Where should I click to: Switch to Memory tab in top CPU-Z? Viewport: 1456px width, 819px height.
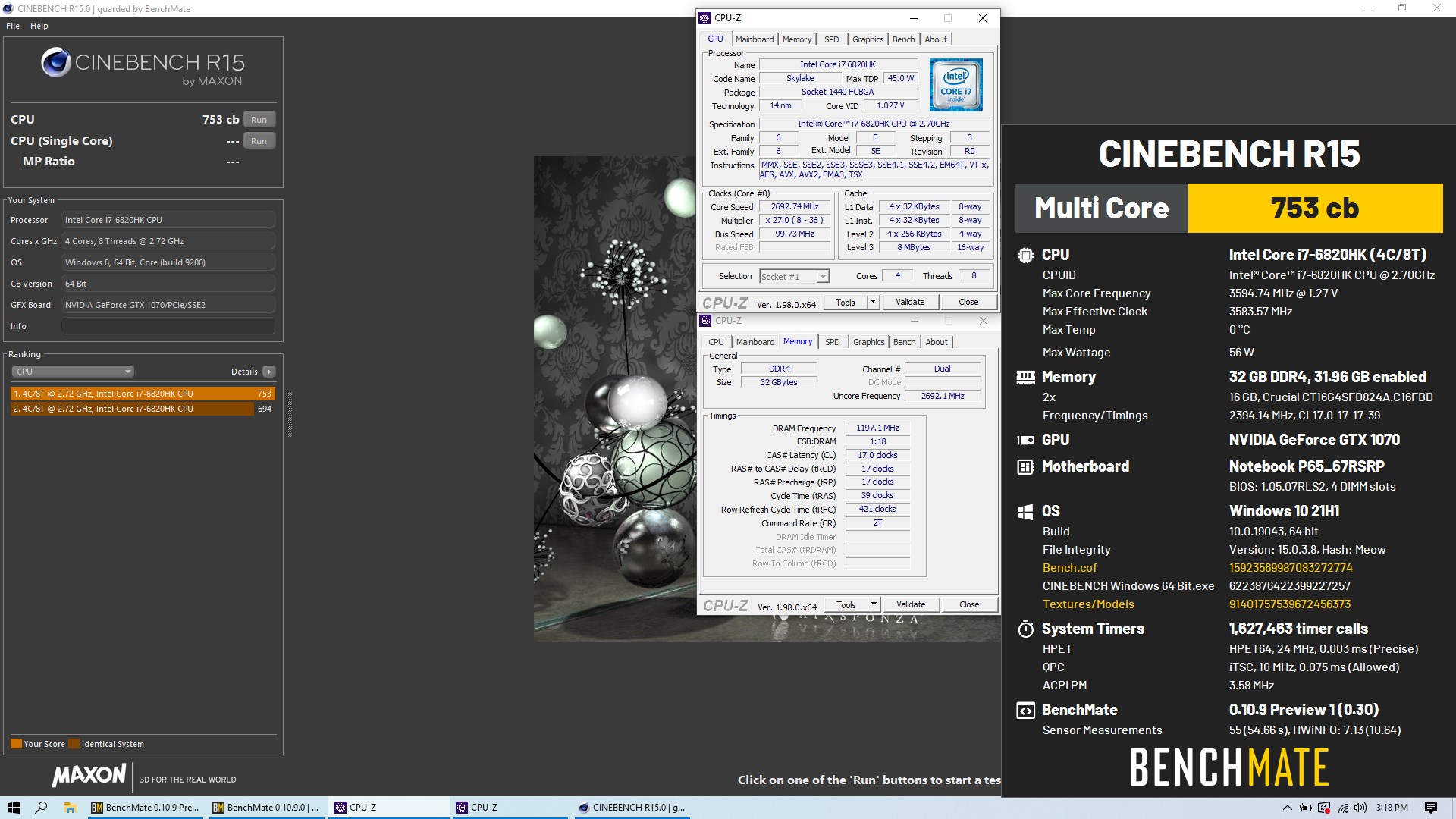(797, 39)
